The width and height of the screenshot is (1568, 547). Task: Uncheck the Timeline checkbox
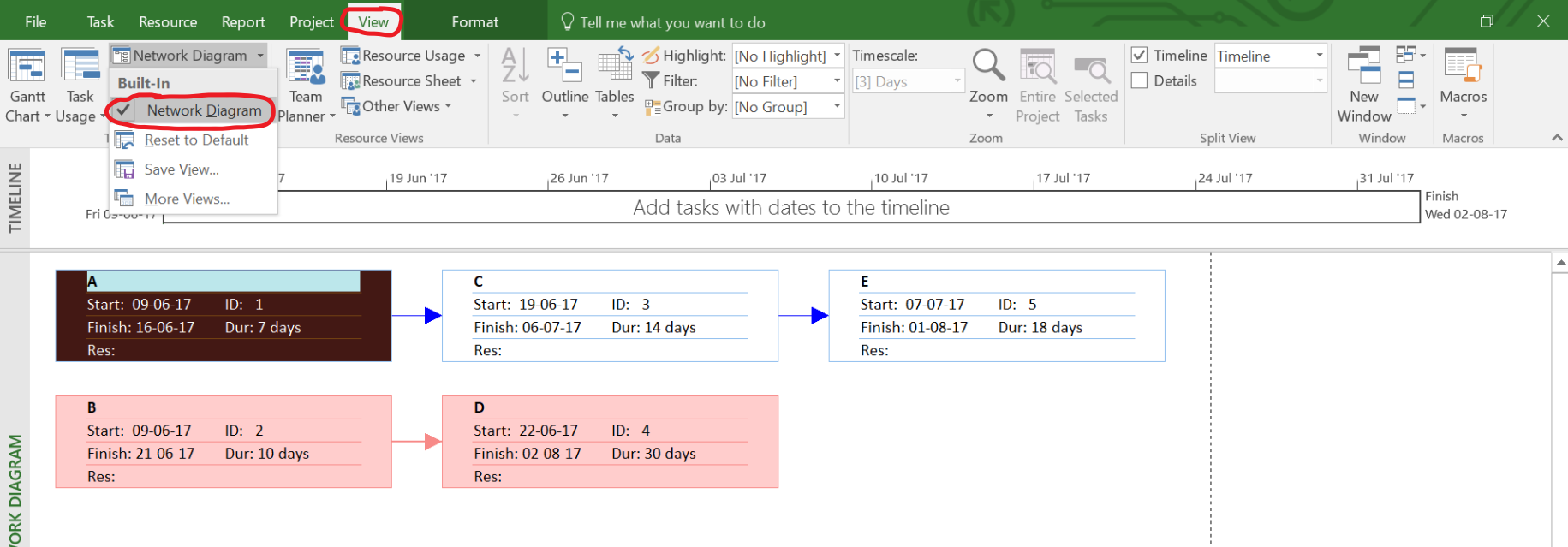pos(1139,56)
